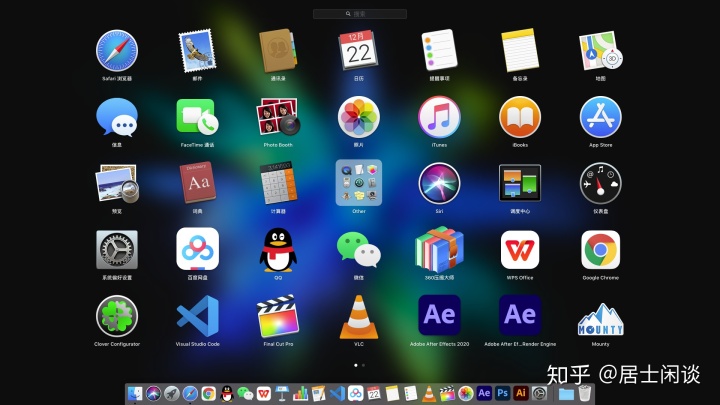Click VS Code icon in the Dock

click(337, 394)
